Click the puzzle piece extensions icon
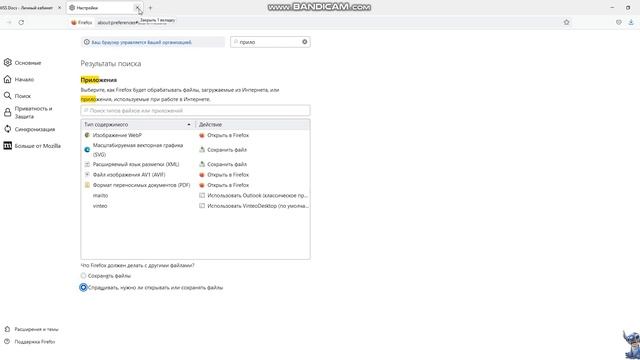 point(7,329)
